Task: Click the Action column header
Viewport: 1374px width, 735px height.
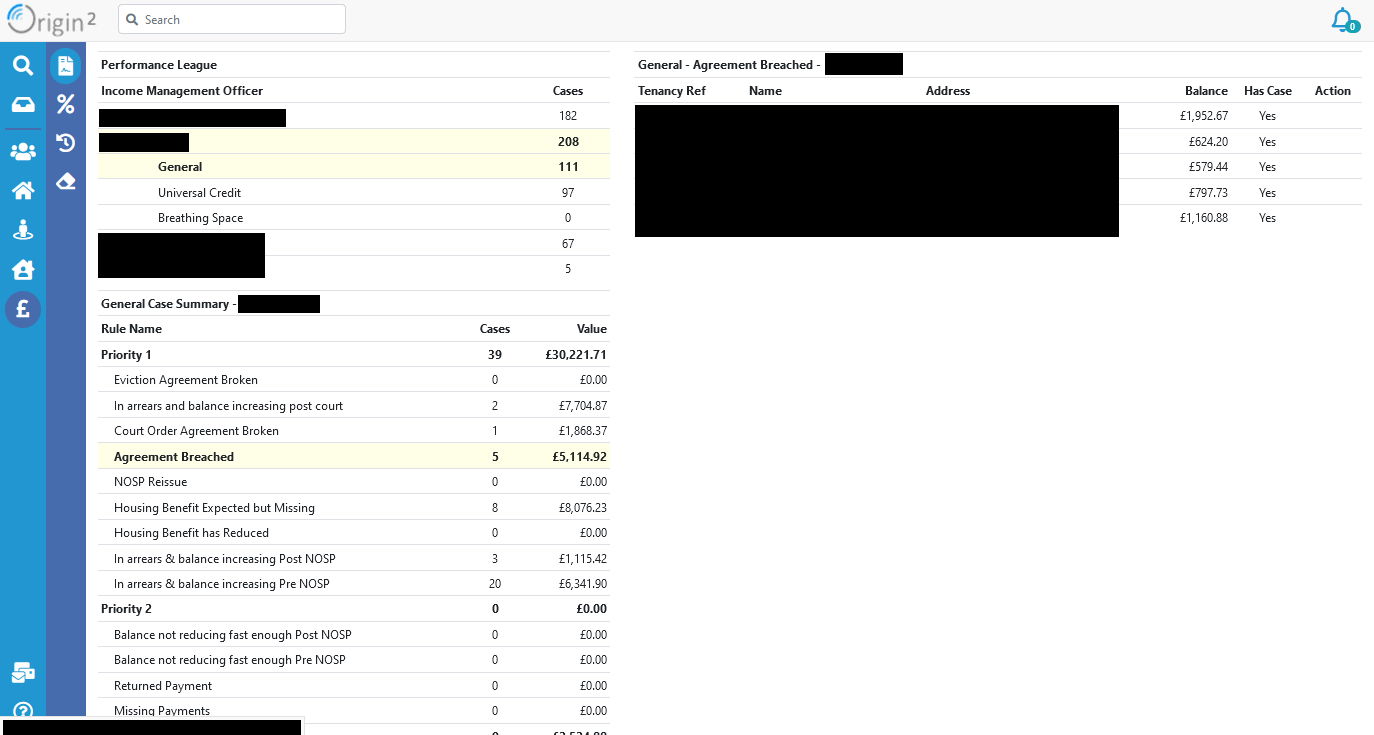Action: [x=1333, y=91]
